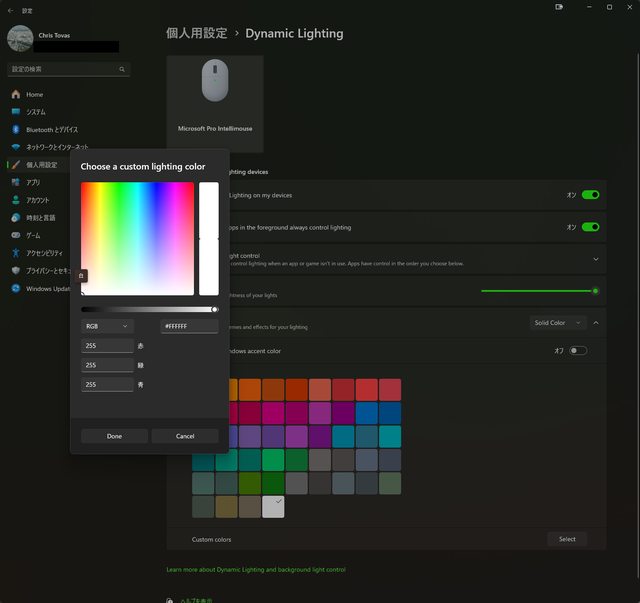Open the 時刻と言語 settings
The width and height of the screenshot is (640, 603).
(40, 217)
